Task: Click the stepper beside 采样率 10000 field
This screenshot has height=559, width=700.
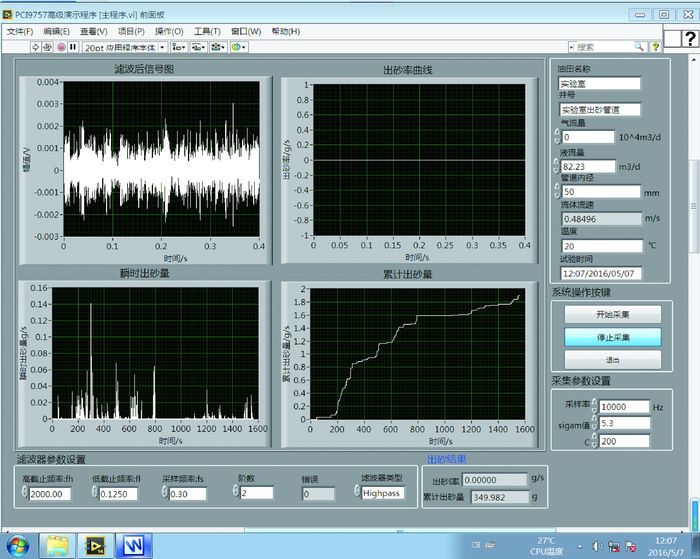Action: click(594, 407)
